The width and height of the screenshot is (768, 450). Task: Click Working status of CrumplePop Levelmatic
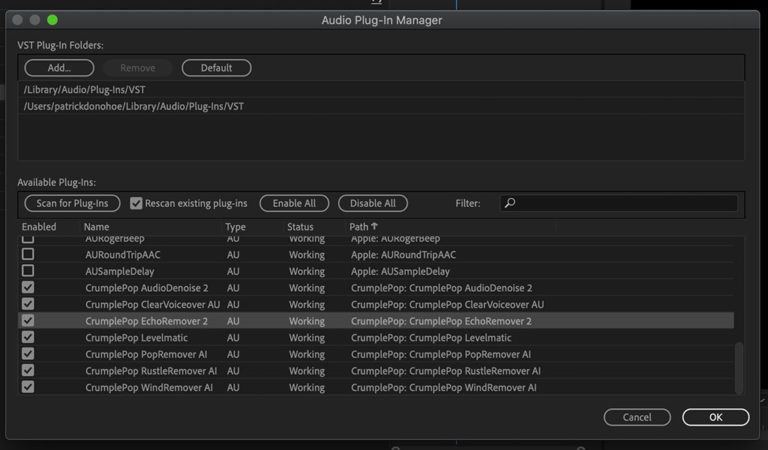point(307,338)
